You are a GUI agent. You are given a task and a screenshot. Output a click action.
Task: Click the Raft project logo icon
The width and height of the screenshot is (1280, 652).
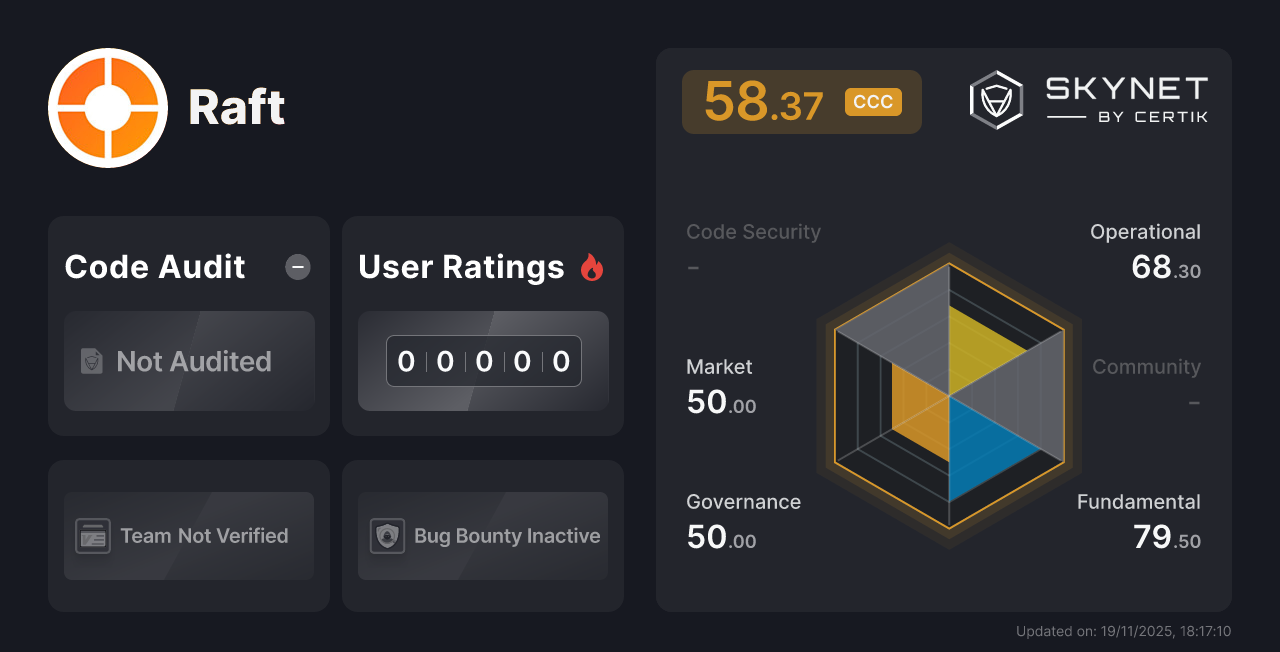[x=107, y=107]
